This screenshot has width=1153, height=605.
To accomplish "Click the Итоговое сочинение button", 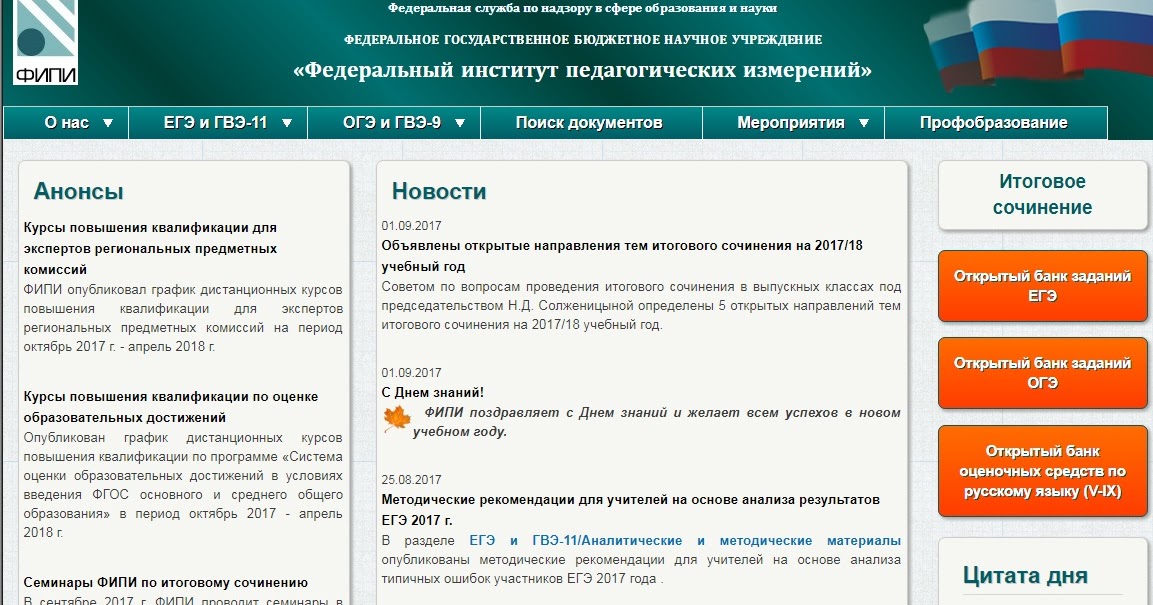I will coord(1042,195).
